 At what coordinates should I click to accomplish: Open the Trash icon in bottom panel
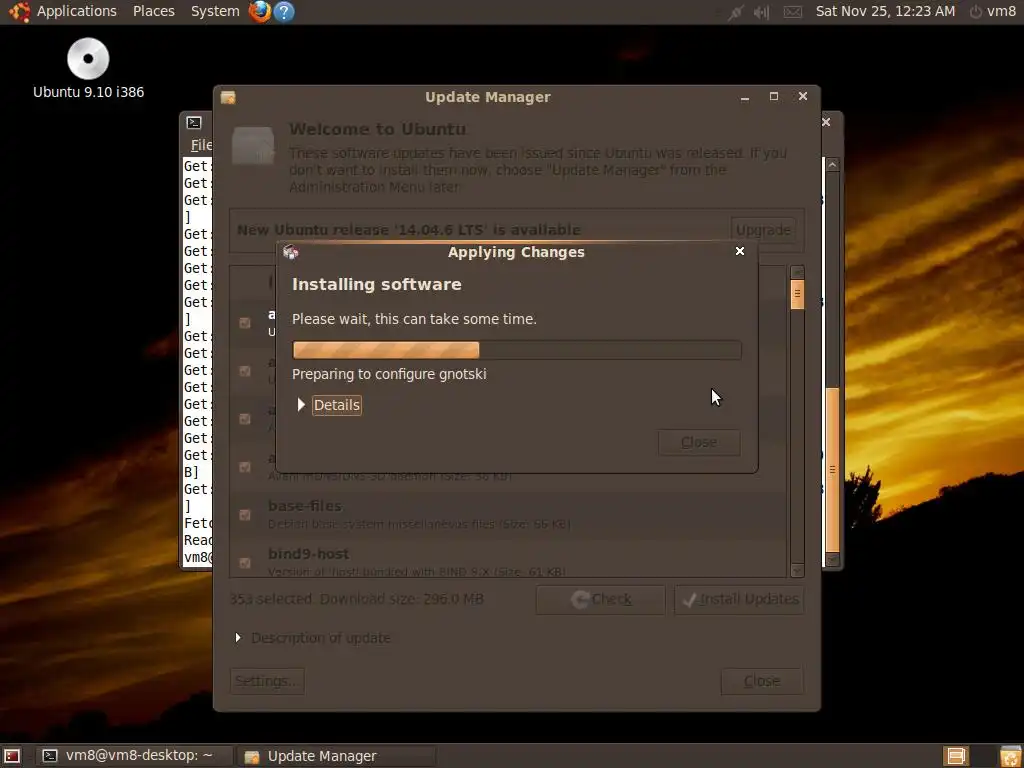[1010, 756]
